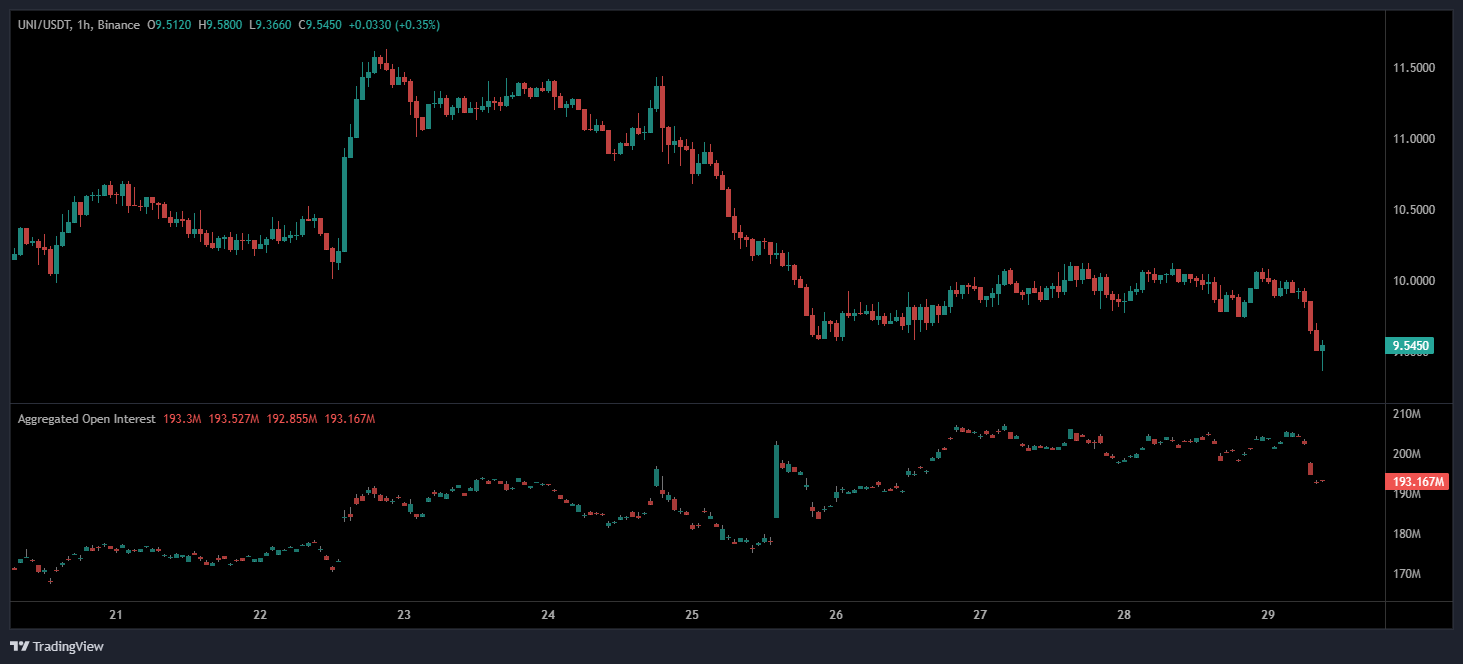Image resolution: width=1463 pixels, height=664 pixels.
Task: Click date 21 on the time axis
Action: (x=116, y=615)
